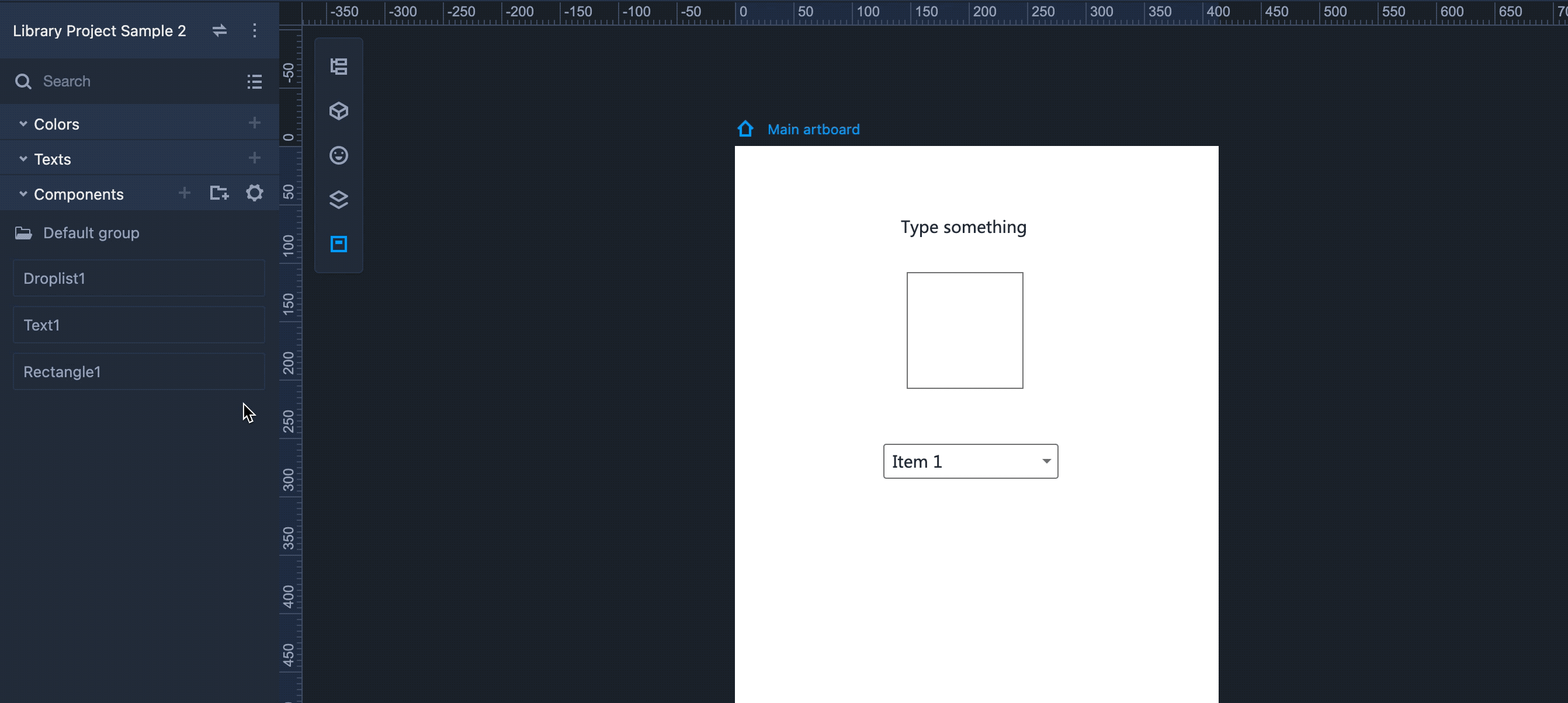Click the search magnifier icon
Image resolution: width=1568 pixels, height=703 pixels.
point(23,82)
